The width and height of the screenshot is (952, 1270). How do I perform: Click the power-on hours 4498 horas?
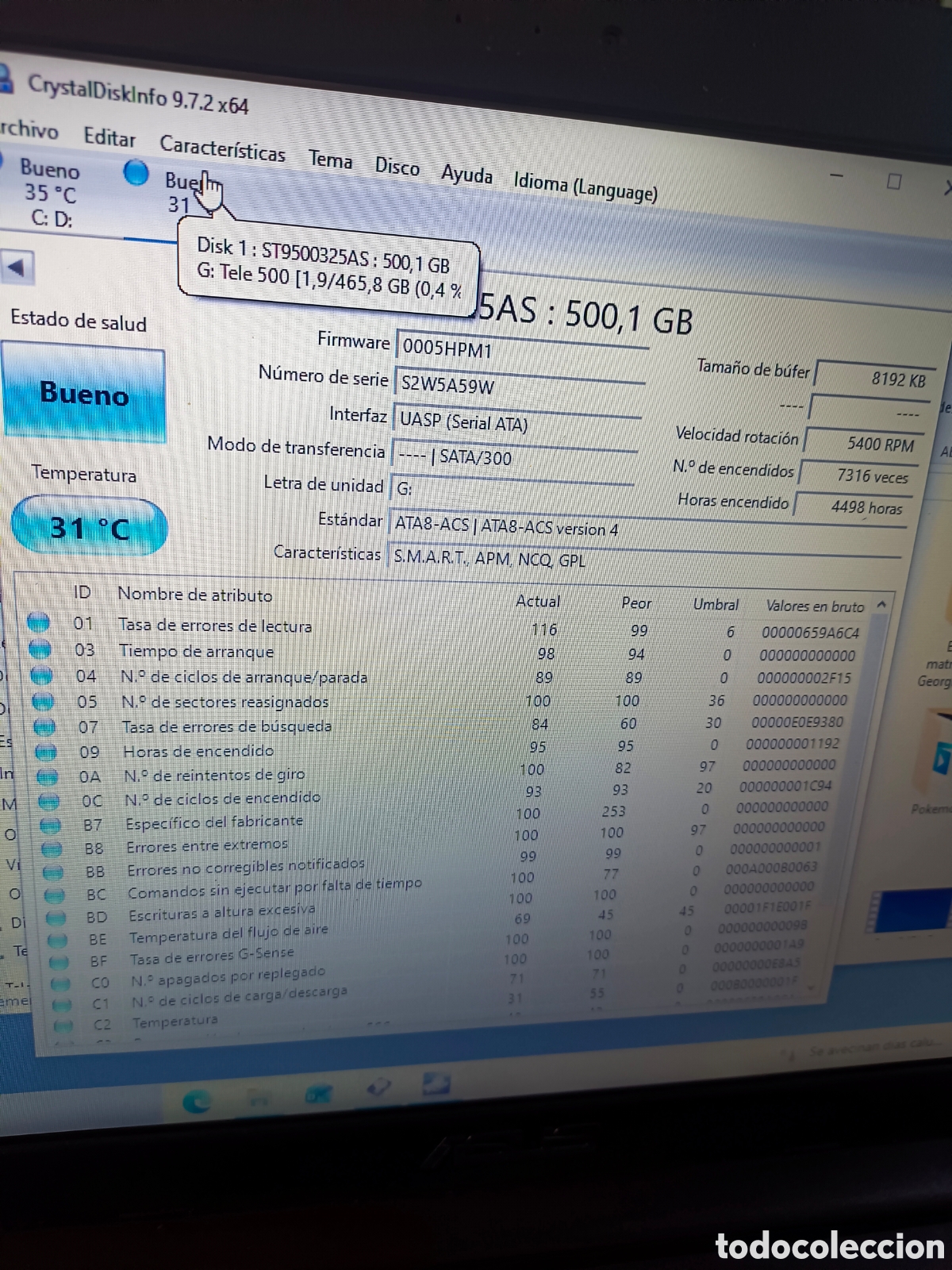[x=854, y=506]
